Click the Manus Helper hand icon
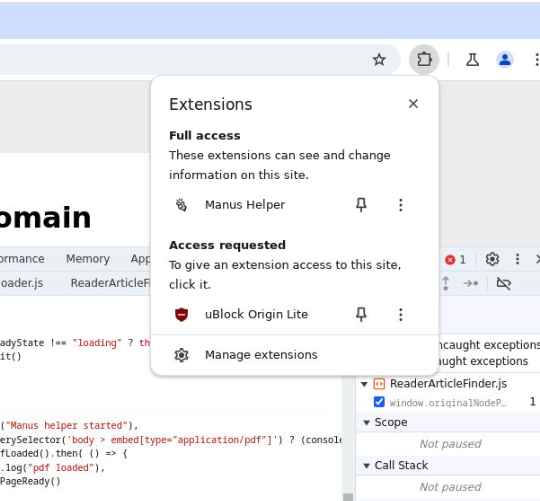The height and width of the screenshot is (501, 540). pyautogui.click(x=181, y=205)
